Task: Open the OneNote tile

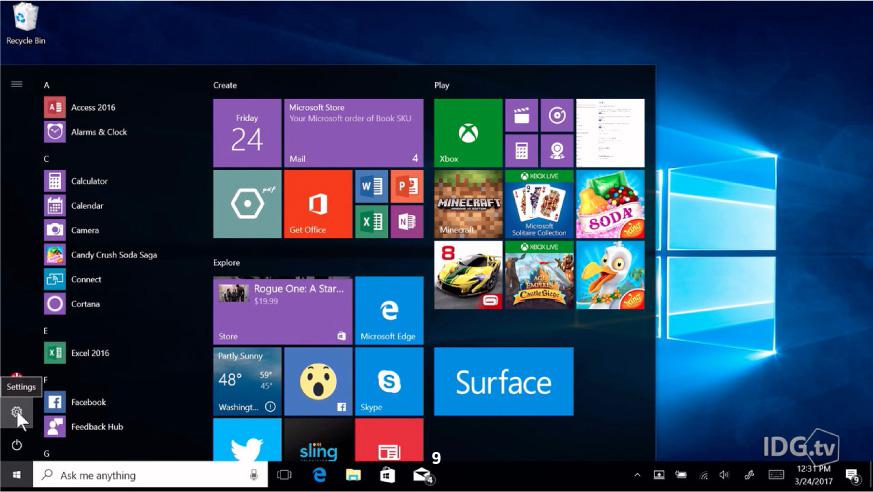Action: tap(407, 222)
